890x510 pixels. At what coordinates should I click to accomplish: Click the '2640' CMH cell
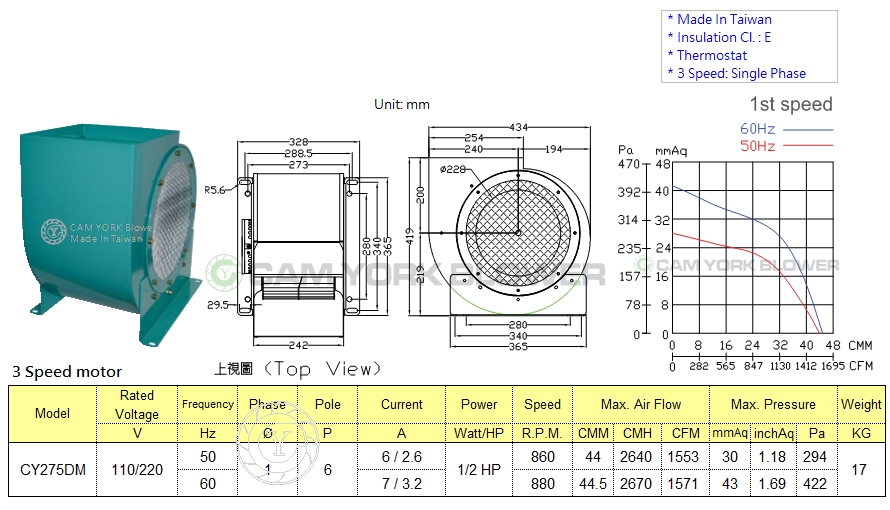click(636, 457)
